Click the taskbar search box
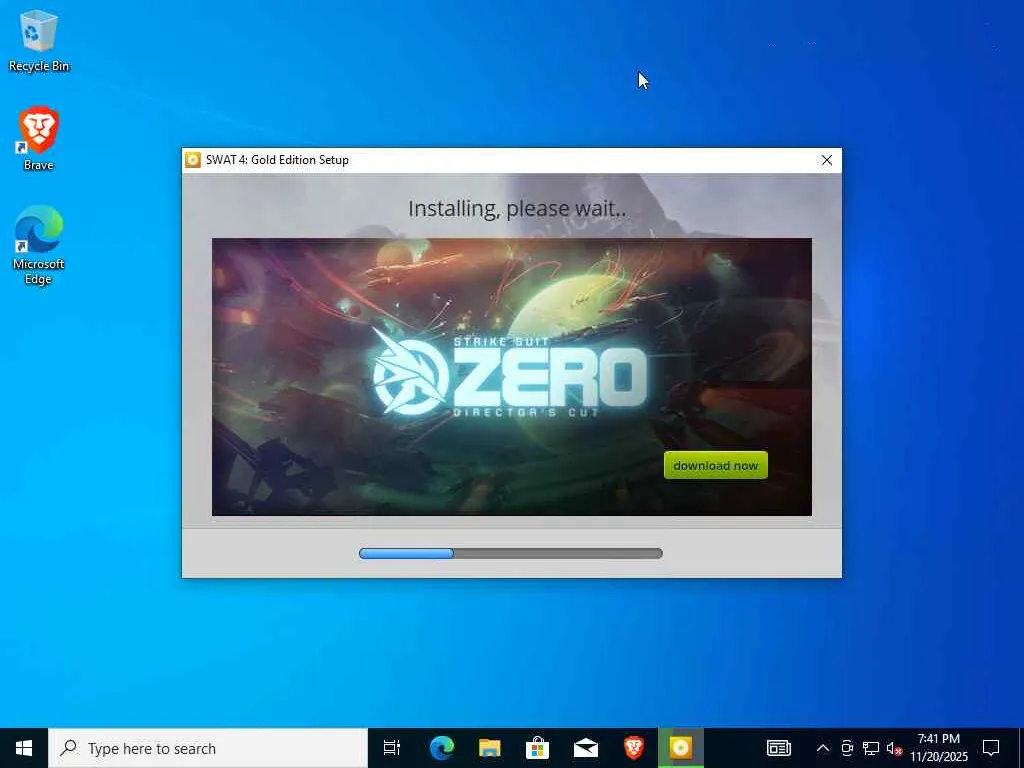Image resolution: width=1024 pixels, height=768 pixels. click(208, 748)
